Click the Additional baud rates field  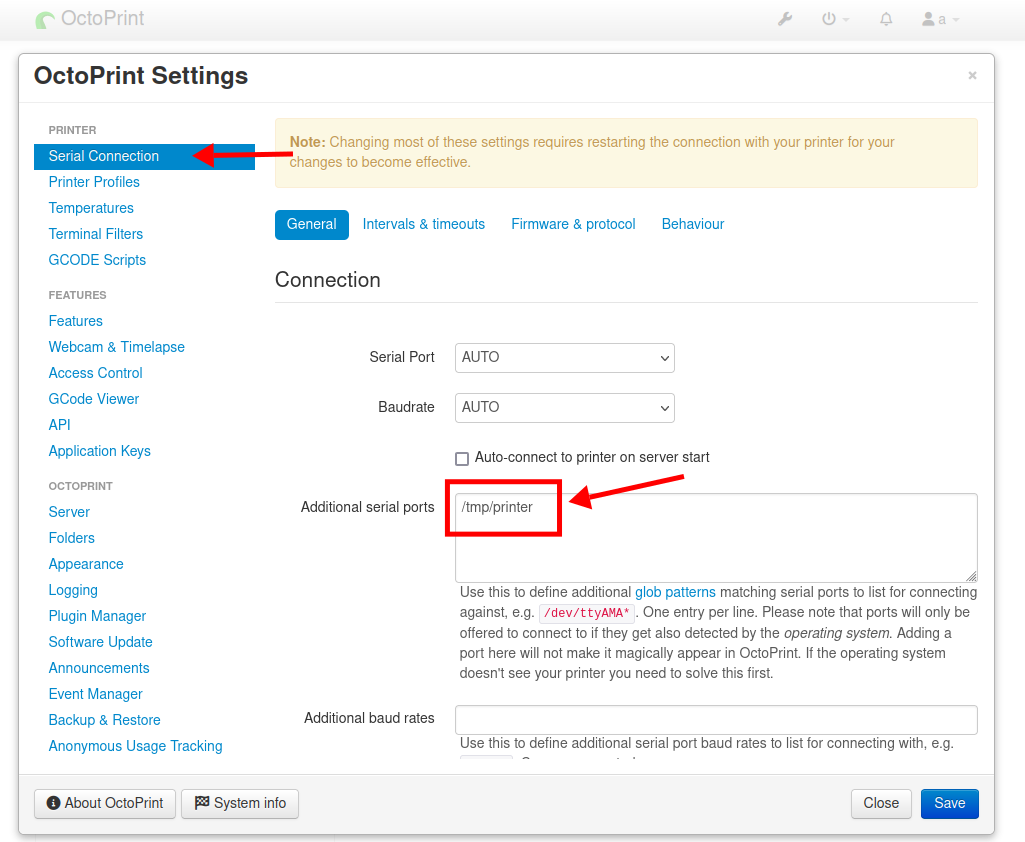click(716, 720)
